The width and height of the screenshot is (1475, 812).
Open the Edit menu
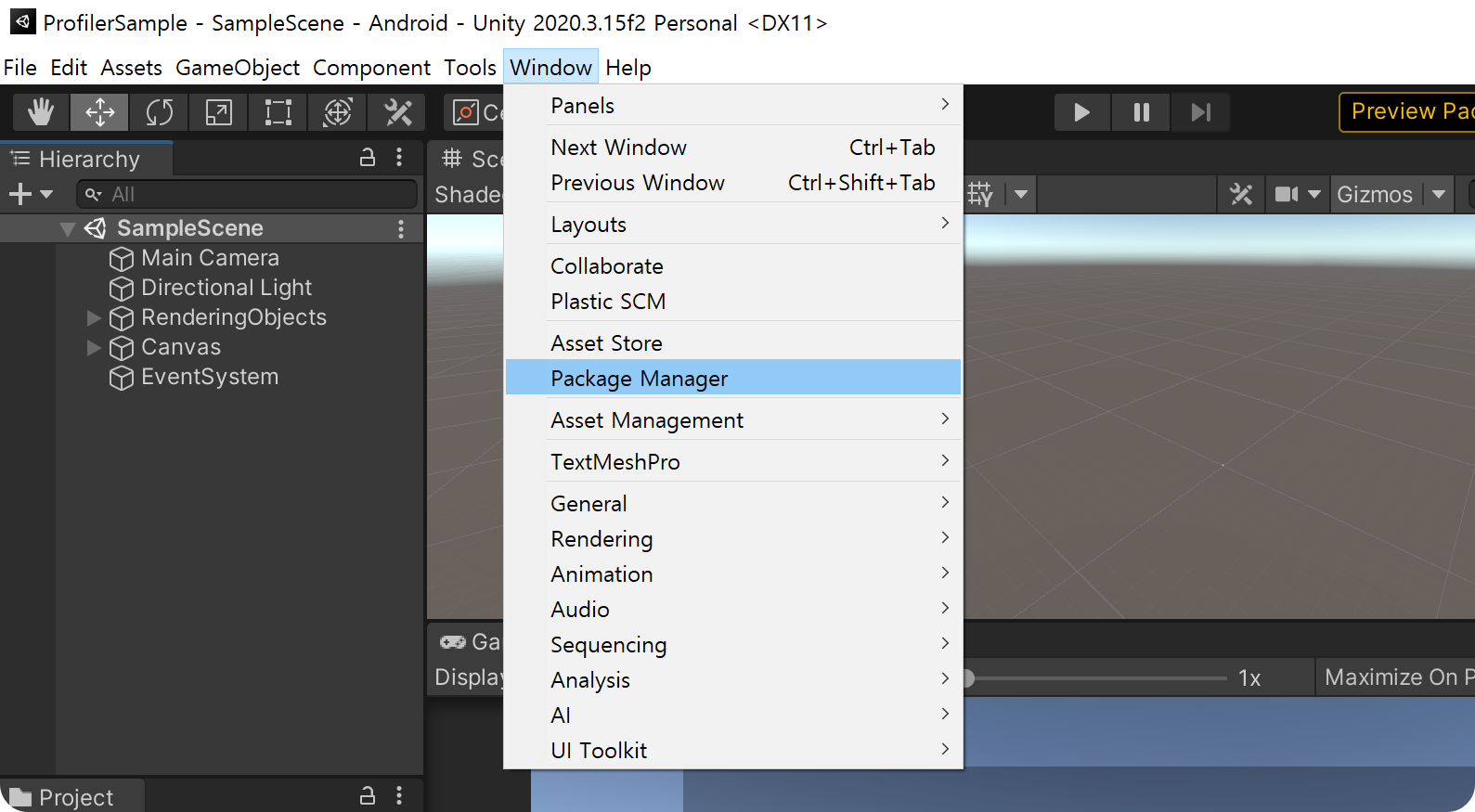point(69,68)
